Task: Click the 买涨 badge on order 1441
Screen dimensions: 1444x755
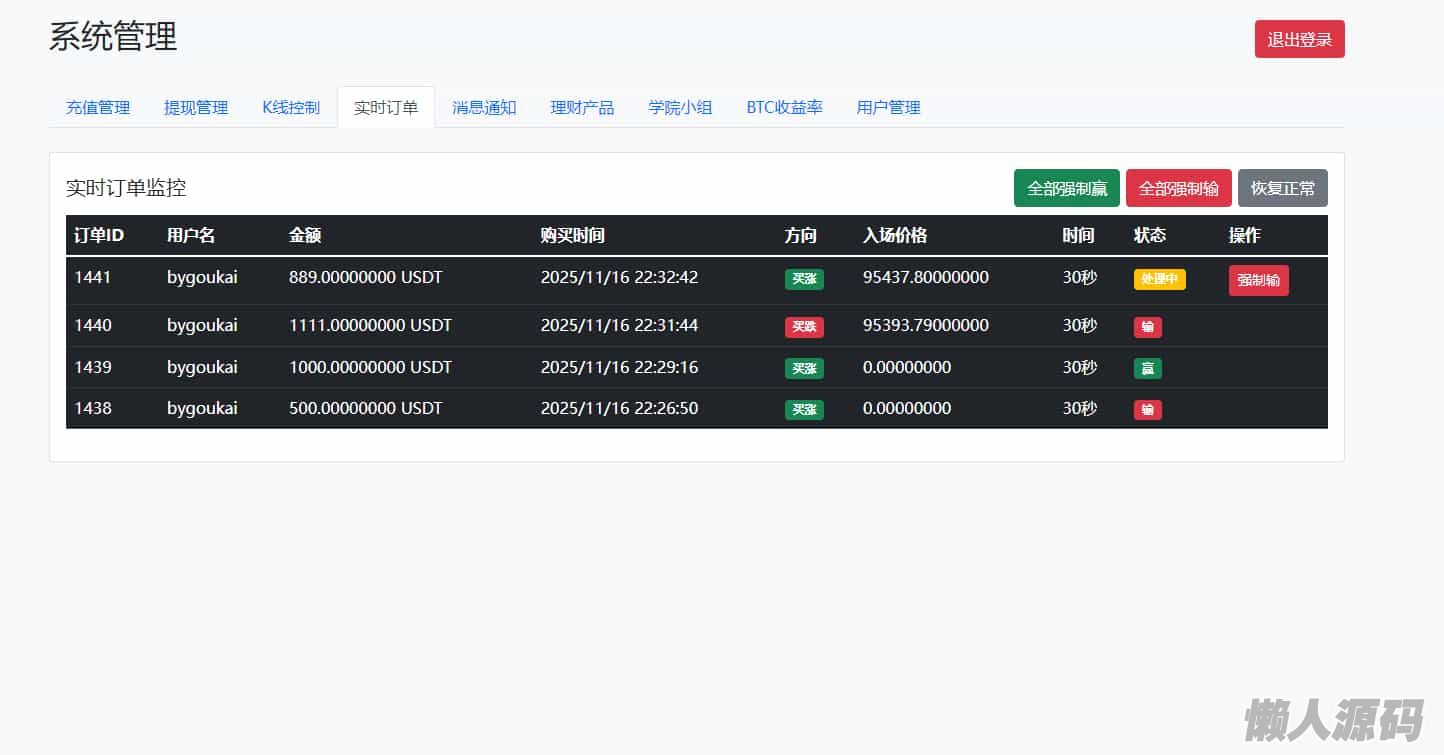Action: point(804,280)
